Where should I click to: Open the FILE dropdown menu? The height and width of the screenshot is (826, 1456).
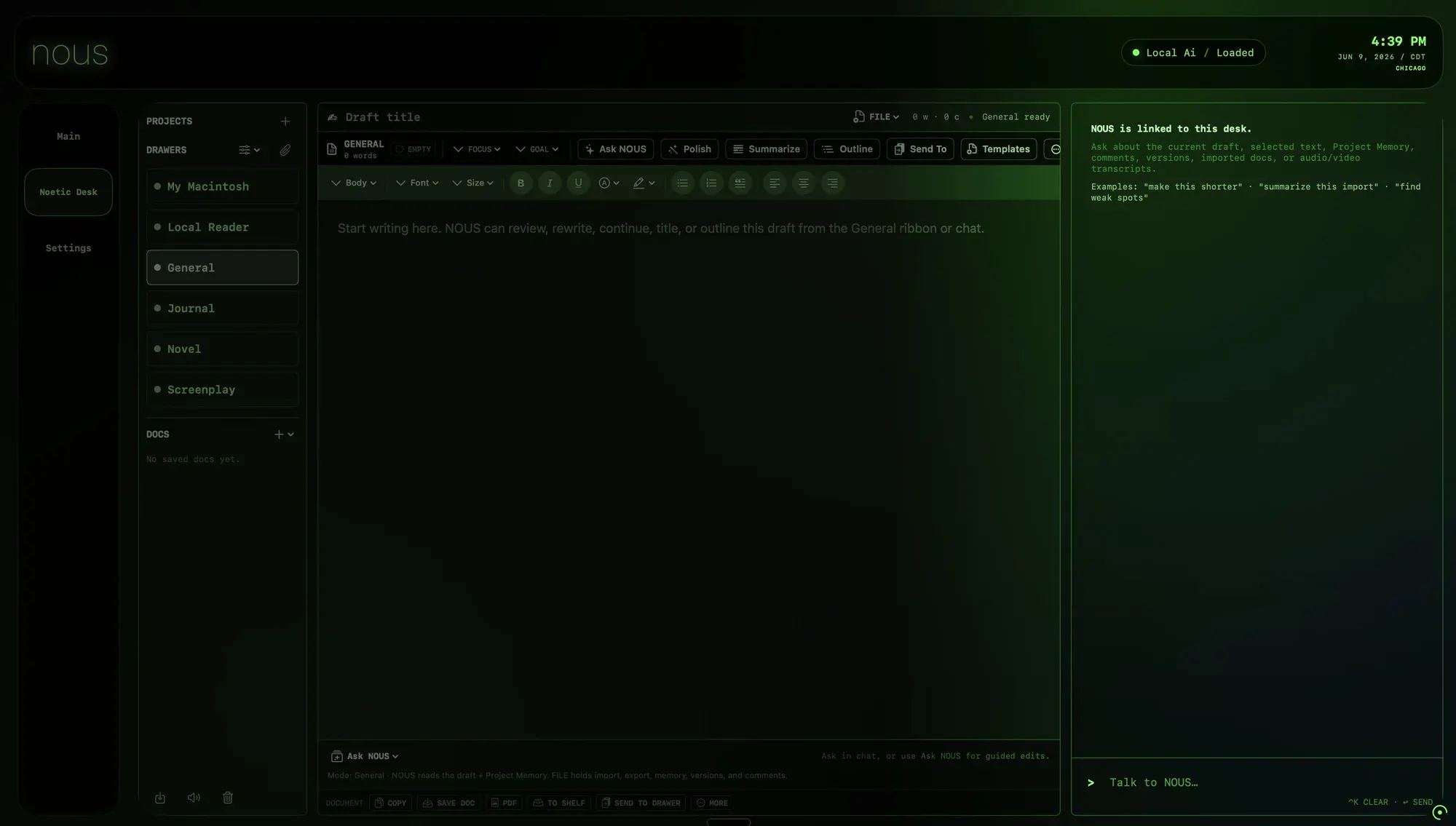[877, 117]
